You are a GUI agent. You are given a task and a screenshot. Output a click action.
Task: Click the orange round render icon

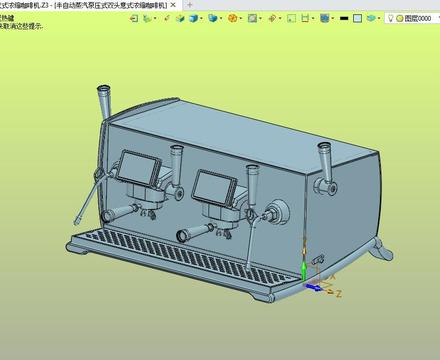233,18
